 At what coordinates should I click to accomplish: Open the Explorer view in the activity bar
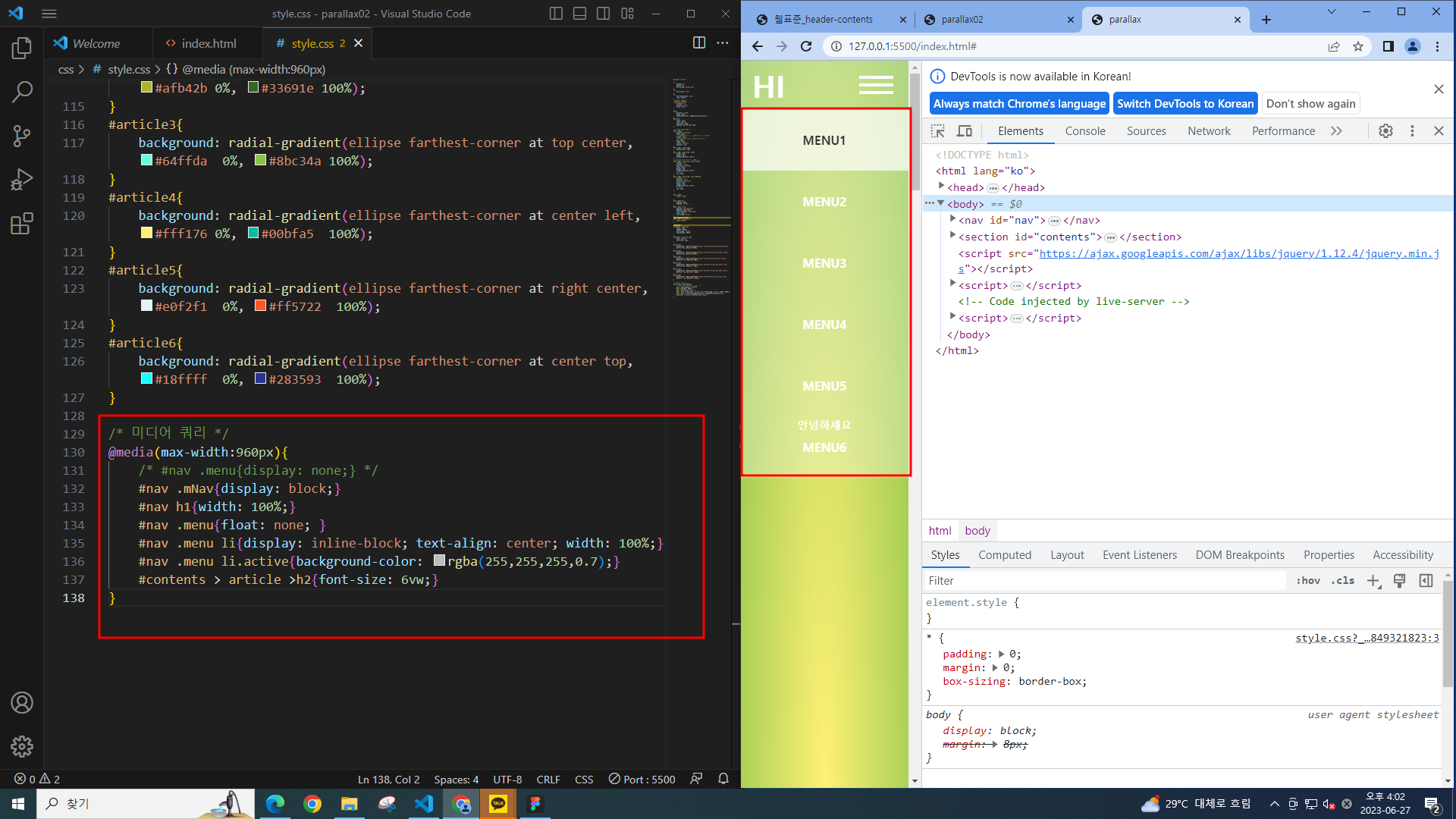[x=21, y=49]
